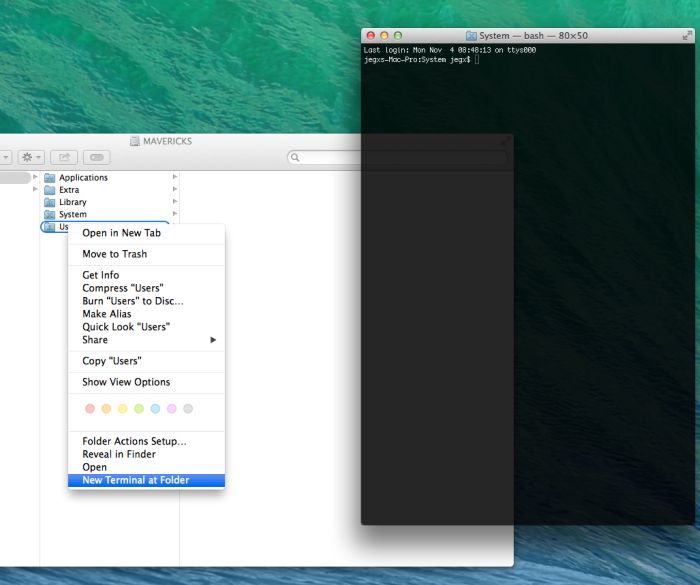Click the Finder search field
Viewport: 700px width, 585px height.
click(397, 157)
